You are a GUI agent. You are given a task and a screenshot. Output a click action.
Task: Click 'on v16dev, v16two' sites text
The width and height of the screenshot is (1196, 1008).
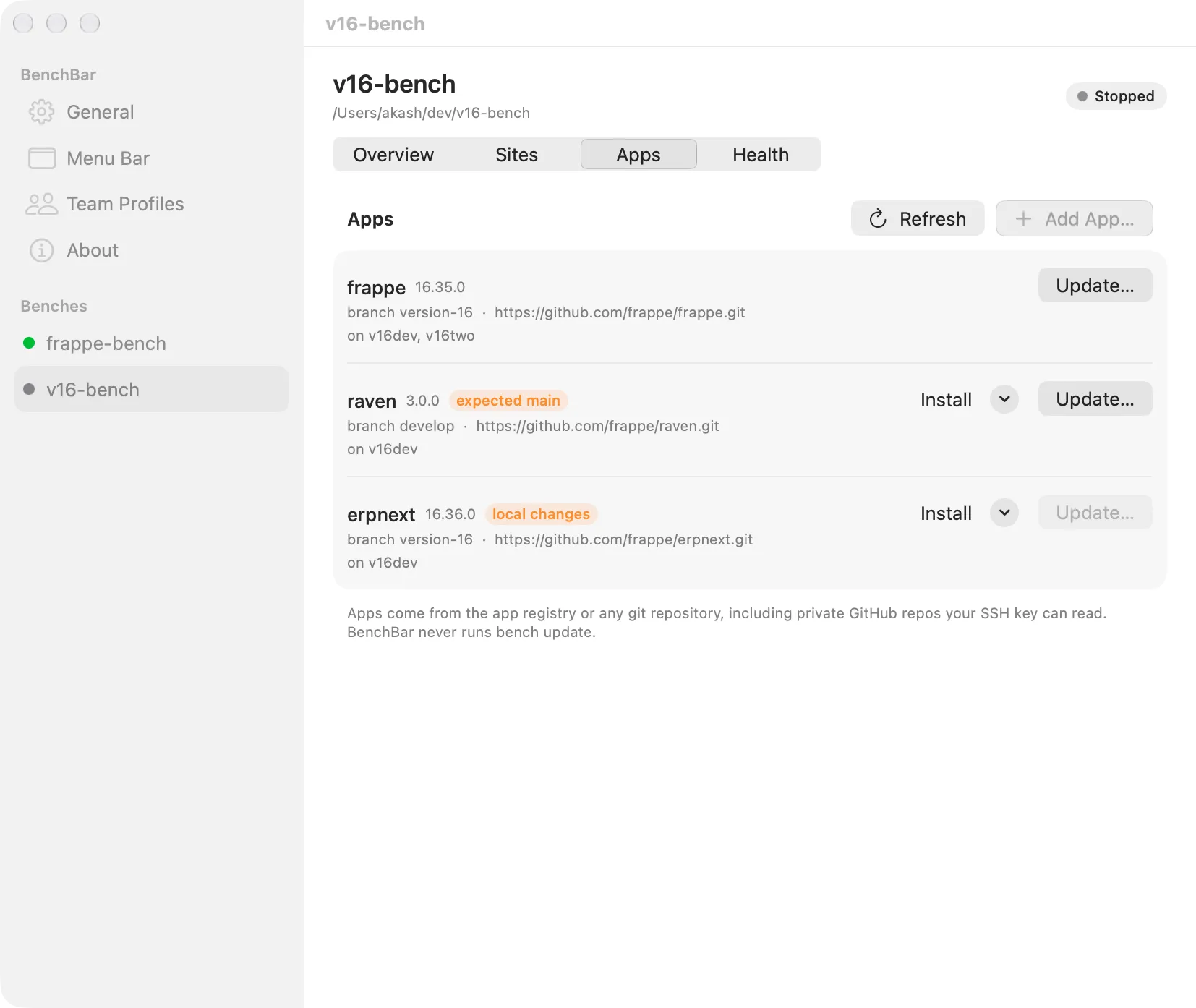pyautogui.click(x=411, y=336)
